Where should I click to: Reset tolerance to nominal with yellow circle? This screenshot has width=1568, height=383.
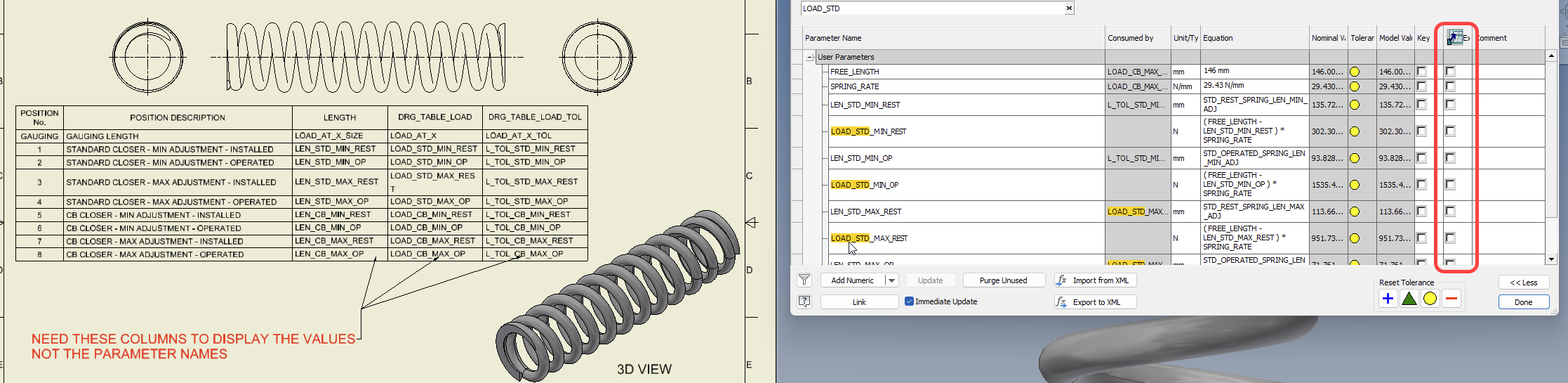click(1430, 299)
